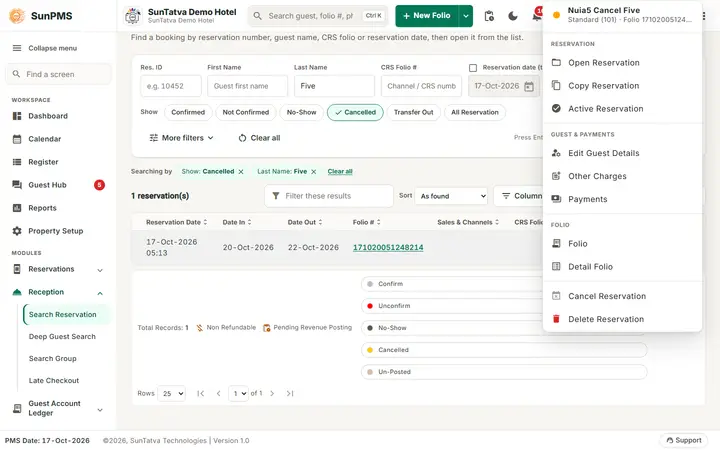Open the New Folio dropdown arrow
Screen dimensions: 720x450
(x=466, y=16)
